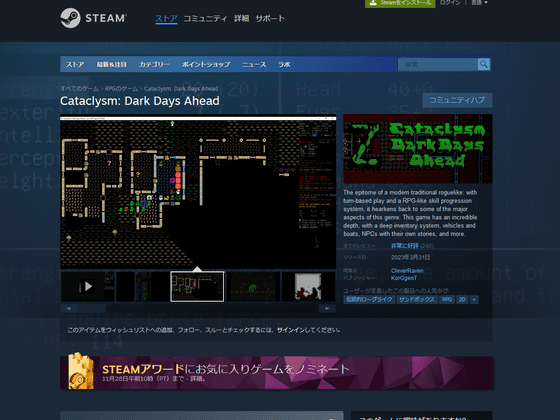Click the コミュニティハブ button
560x420 pixels.
457,100
